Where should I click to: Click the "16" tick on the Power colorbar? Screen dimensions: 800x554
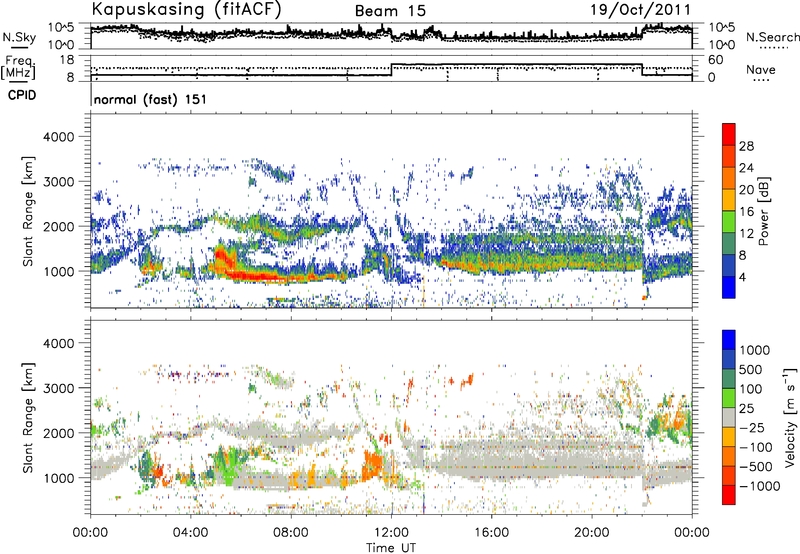click(x=746, y=212)
